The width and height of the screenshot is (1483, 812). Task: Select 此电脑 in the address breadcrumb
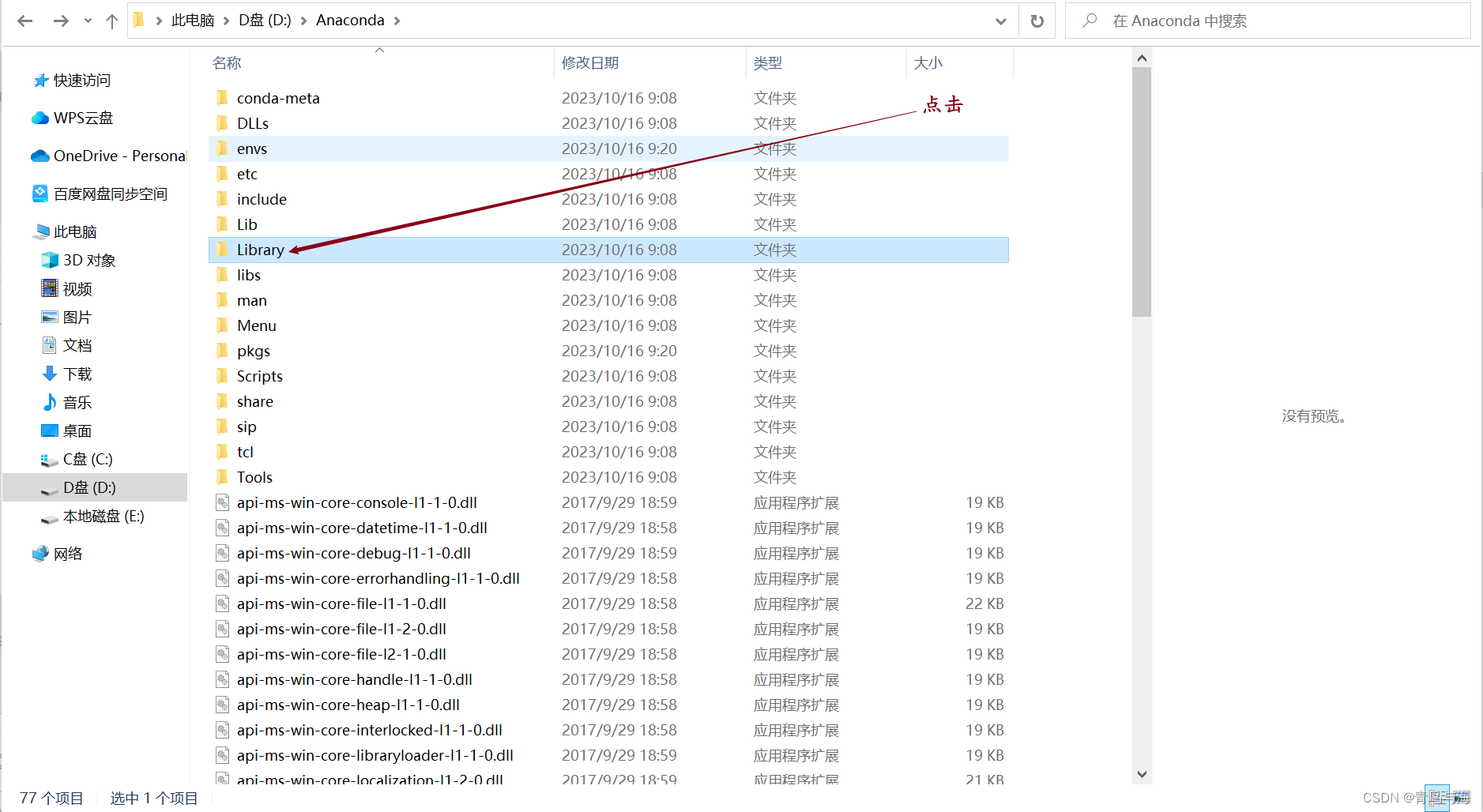click(x=193, y=21)
